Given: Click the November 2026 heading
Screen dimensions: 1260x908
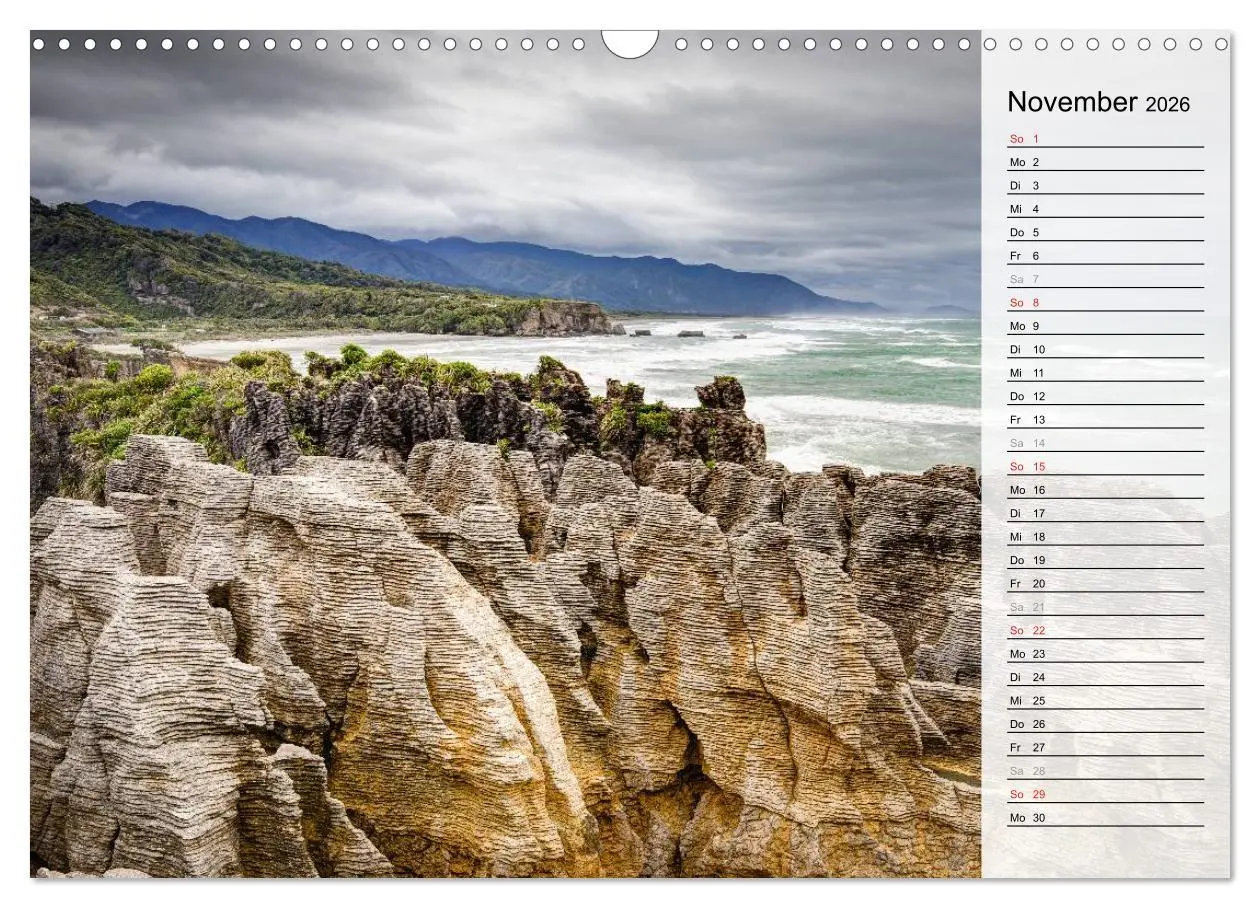Looking at the screenshot, I should (x=1098, y=102).
